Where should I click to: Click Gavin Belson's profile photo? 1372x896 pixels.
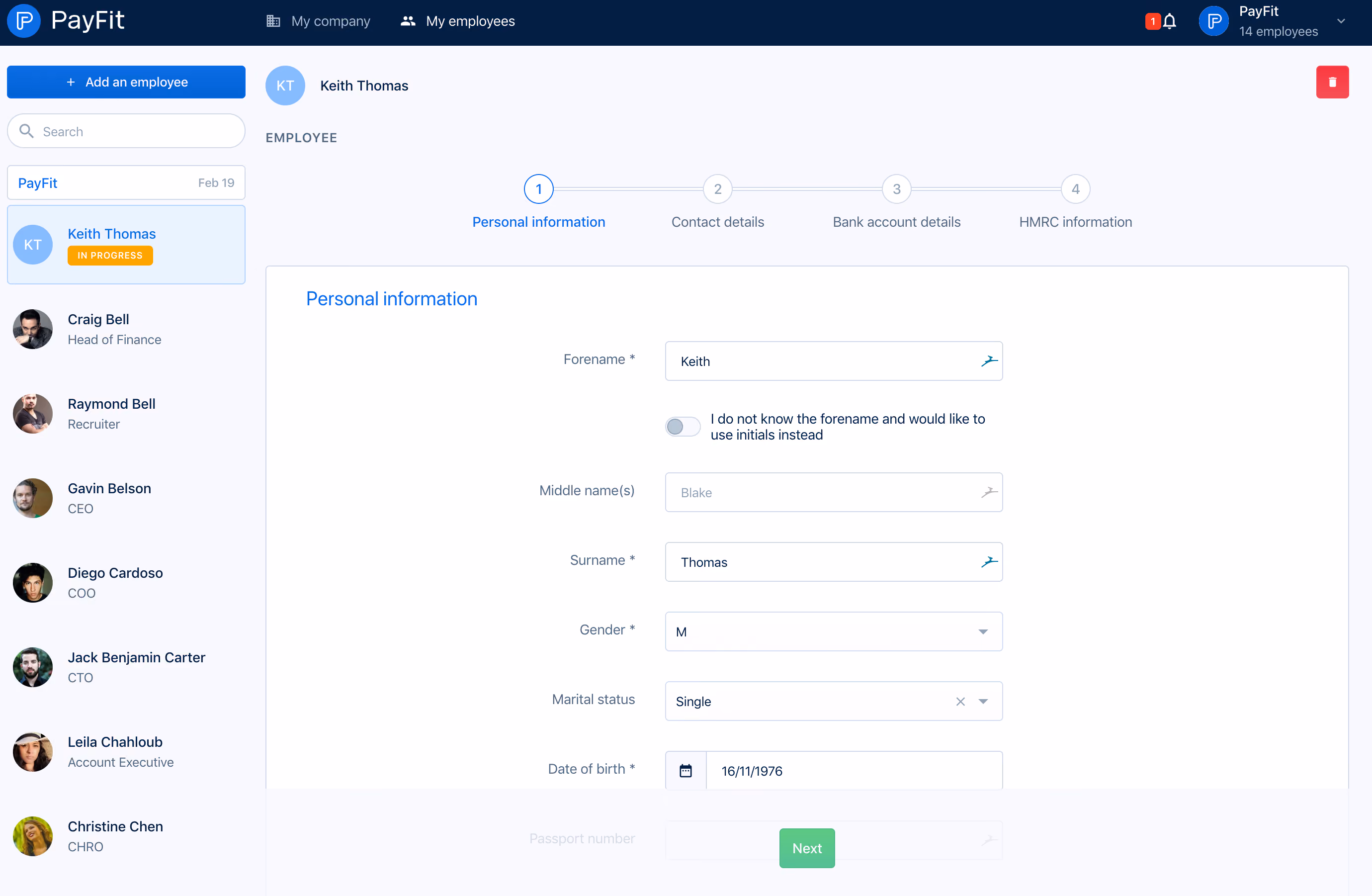pyautogui.click(x=33, y=498)
